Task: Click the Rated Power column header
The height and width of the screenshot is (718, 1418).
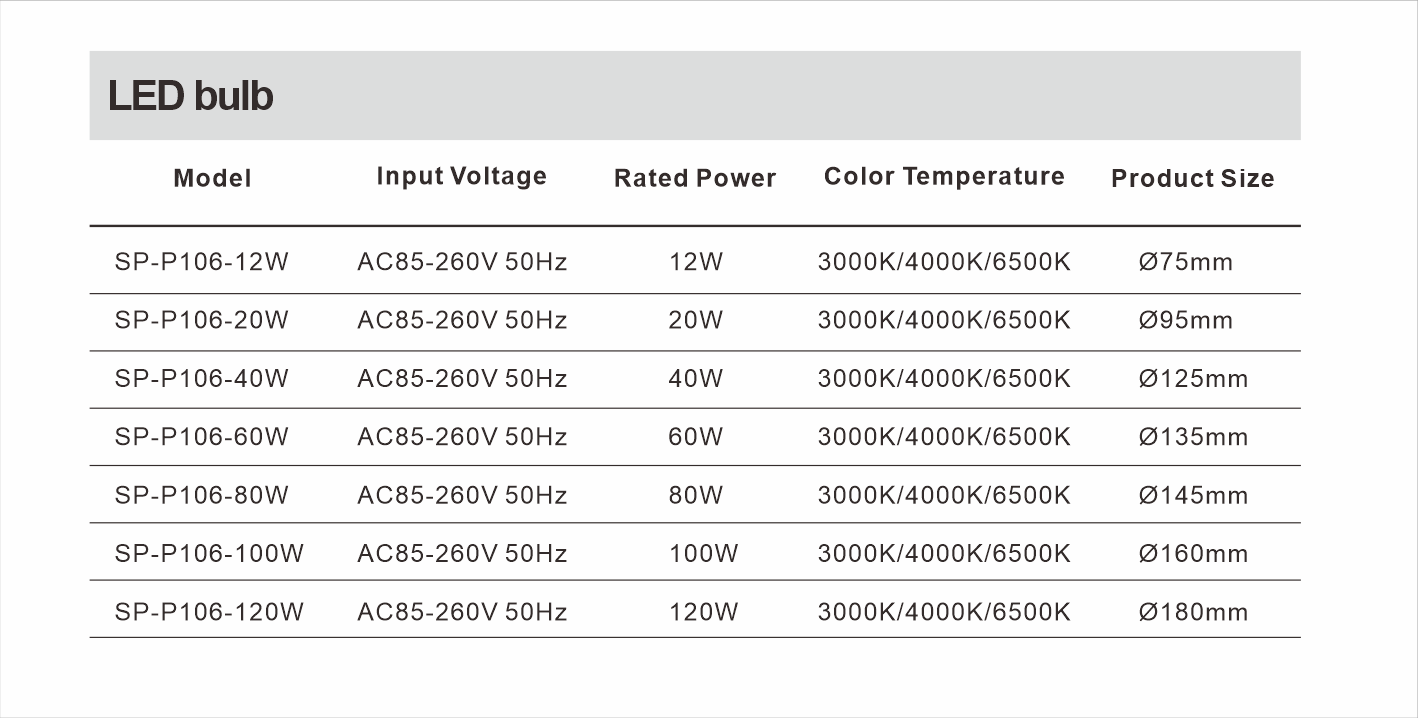Action: pos(695,179)
